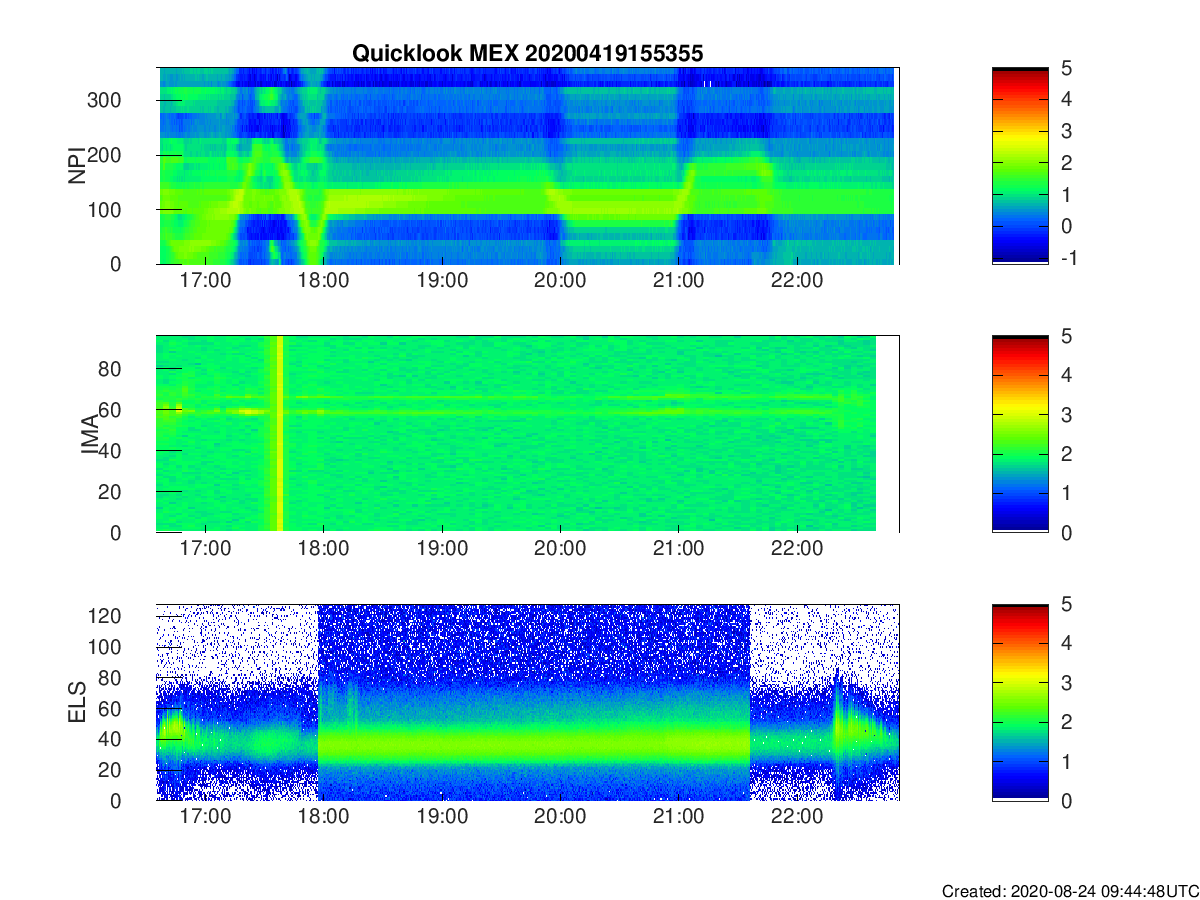This screenshot has width=1200, height=900.
Task: Click the ELS panel colorbar
Action: [1020, 702]
